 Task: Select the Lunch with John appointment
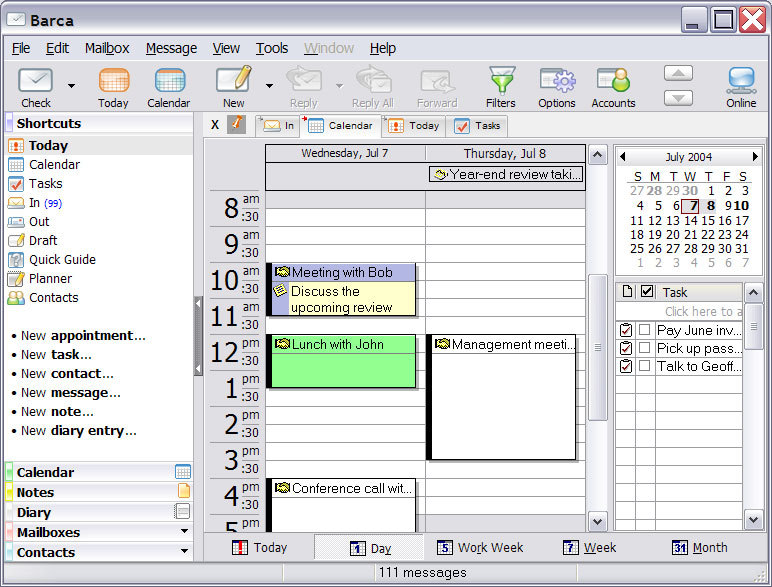pos(341,361)
